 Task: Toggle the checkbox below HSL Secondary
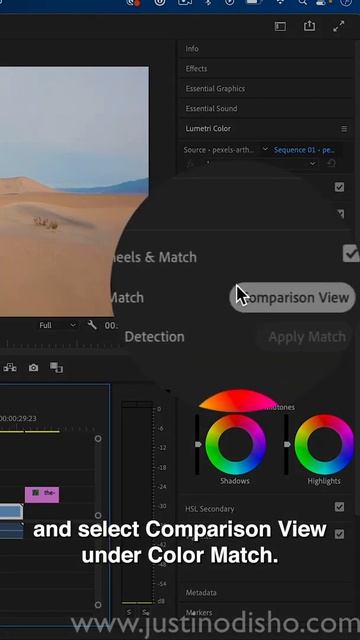pyautogui.click(x=339, y=534)
